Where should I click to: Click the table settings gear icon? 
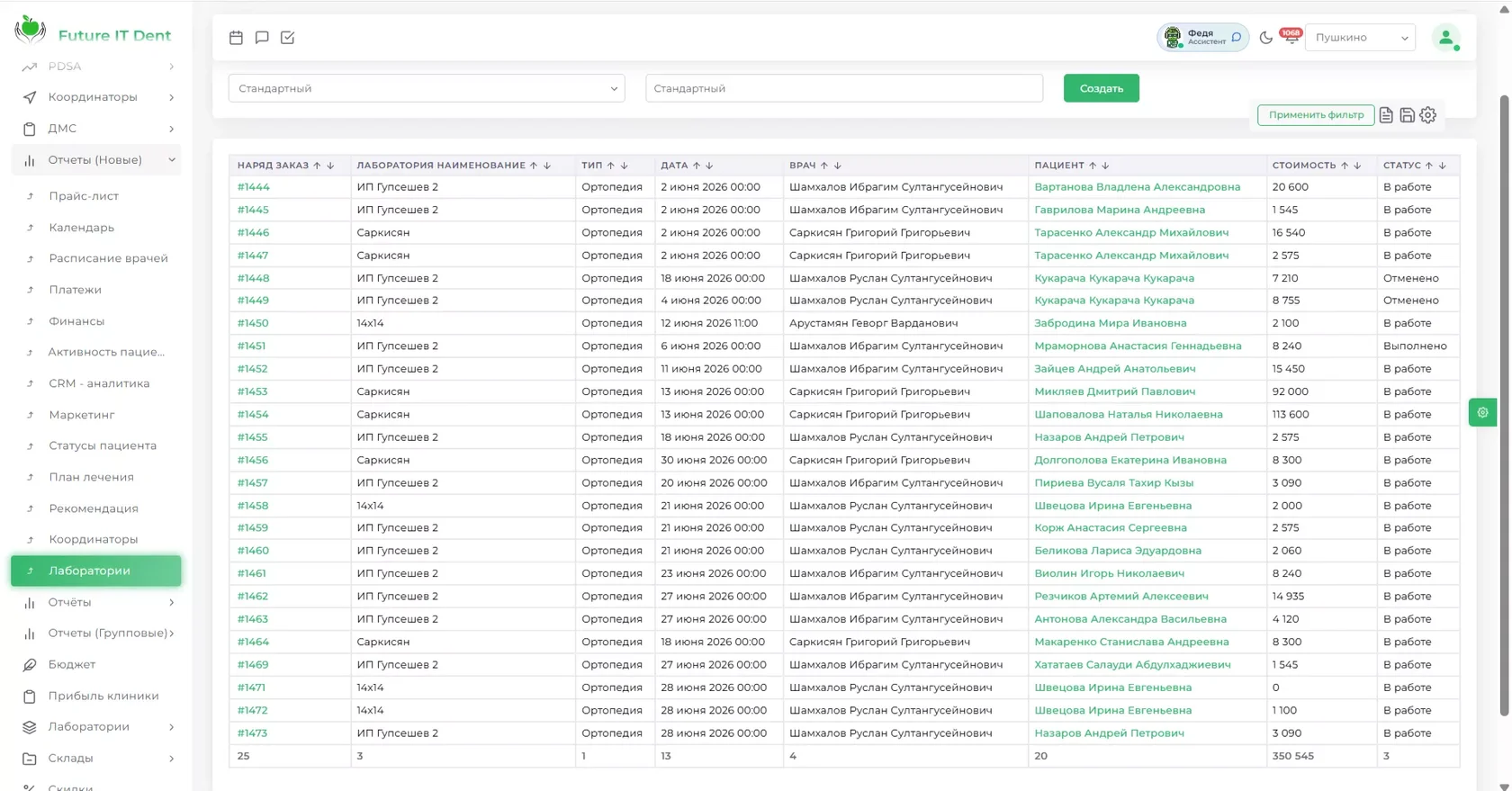point(1427,115)
